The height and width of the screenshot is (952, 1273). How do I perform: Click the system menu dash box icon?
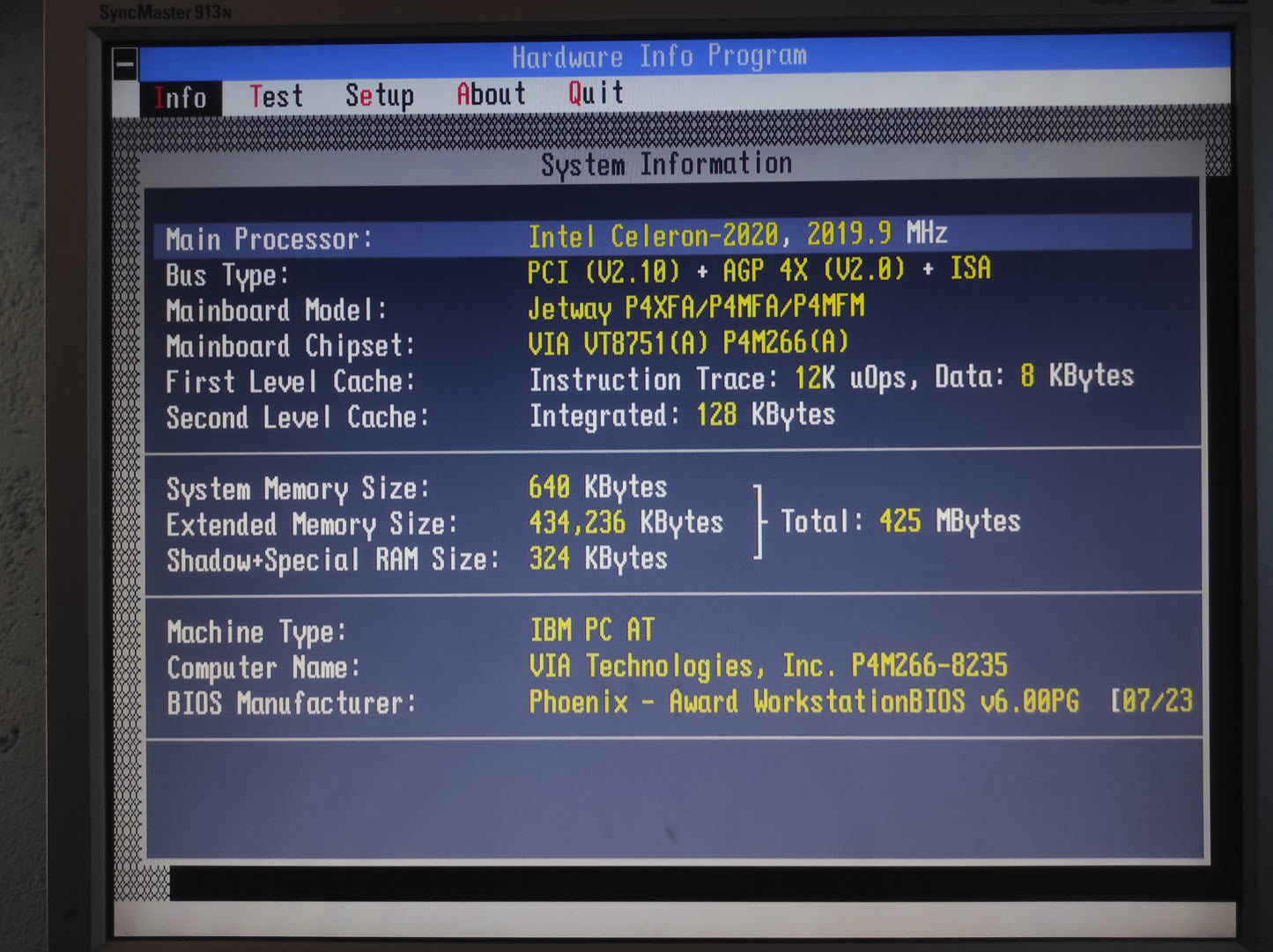(125, 64)
